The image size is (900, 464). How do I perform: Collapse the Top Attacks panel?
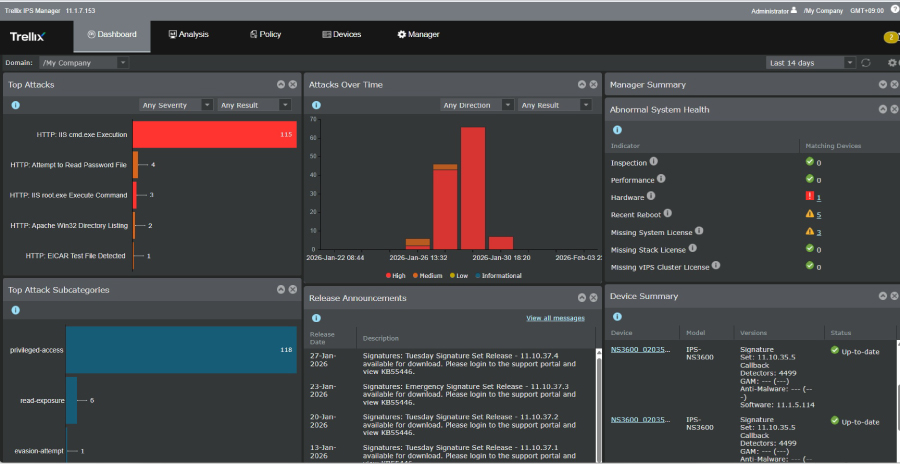click(x=281, y=84)
